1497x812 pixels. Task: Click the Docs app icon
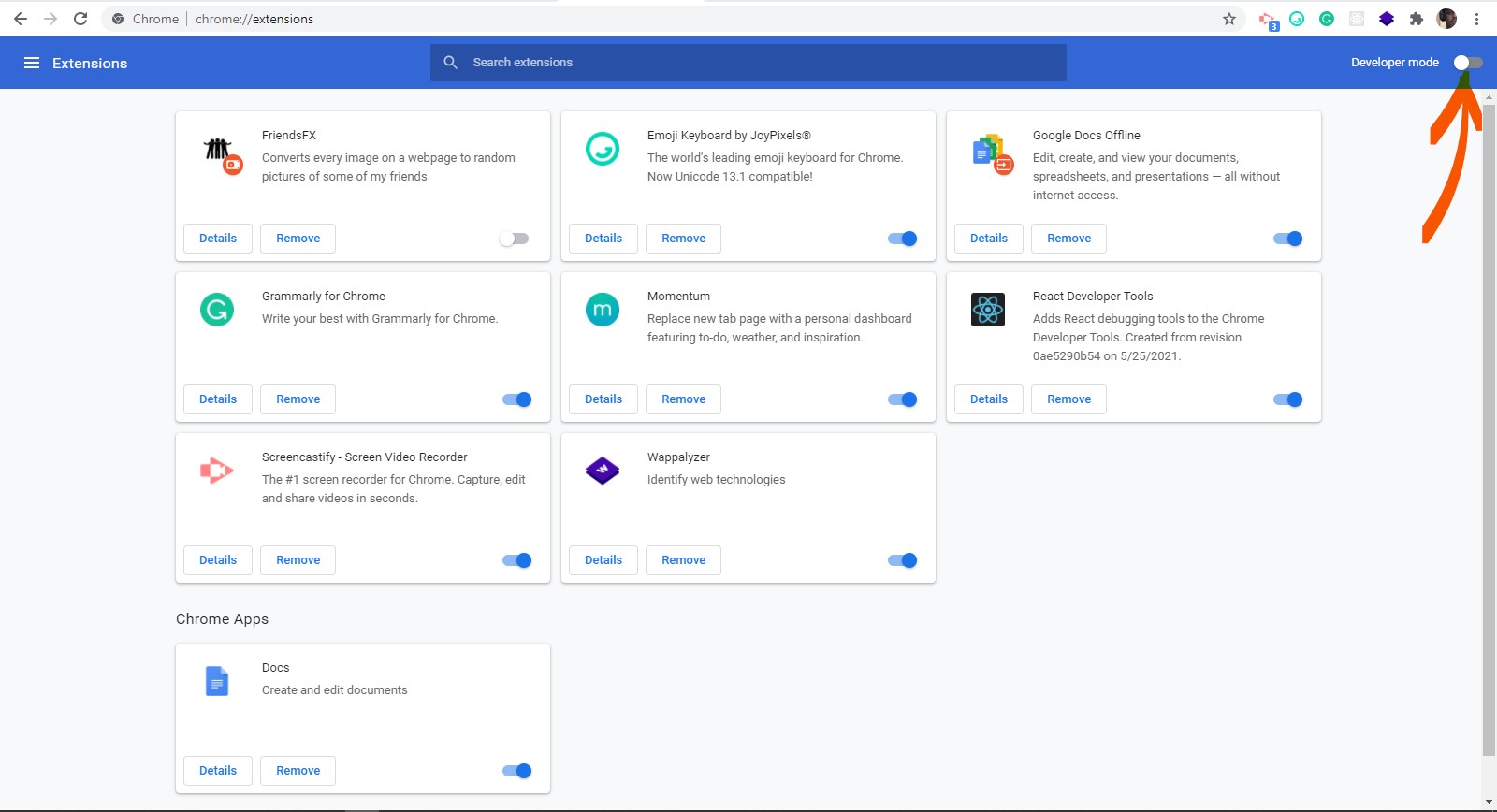(217, 681)
